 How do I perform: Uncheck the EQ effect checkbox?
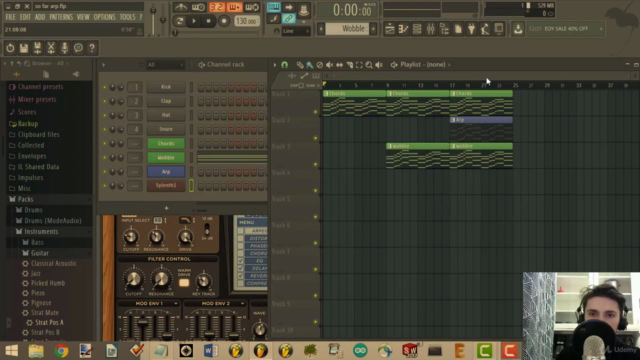pos(240,261)
